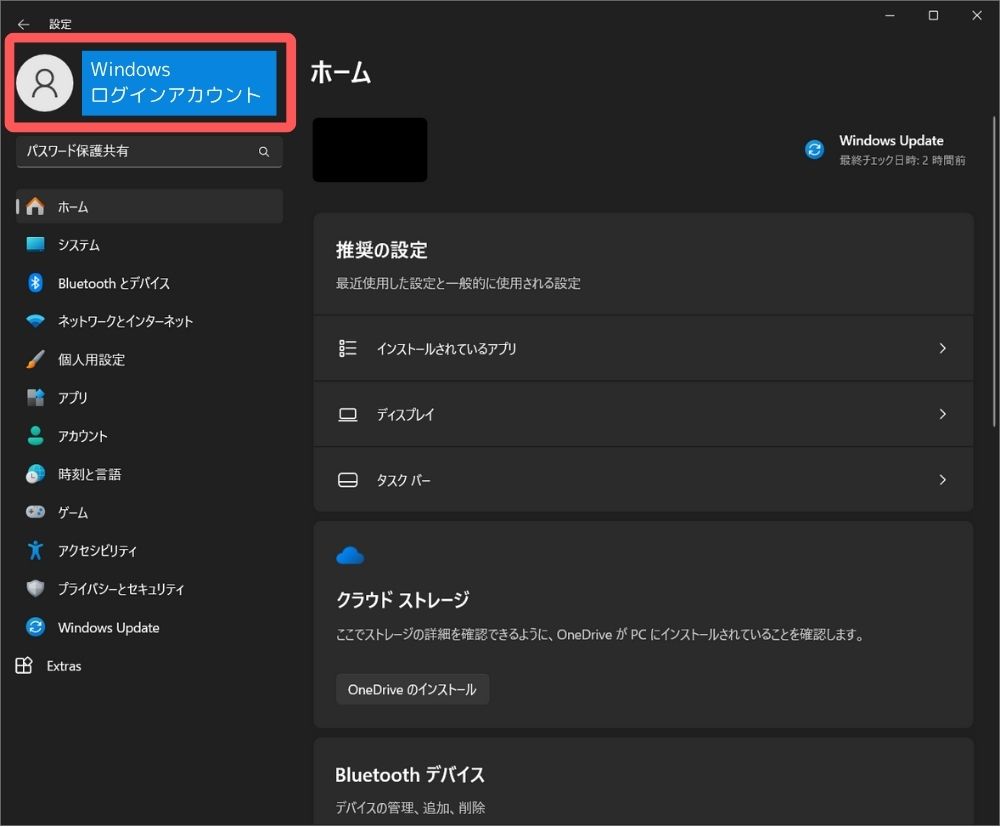The image size is (1000, 827).
Task: Click the OneDrive のインストール button
Action: [413, 689]
